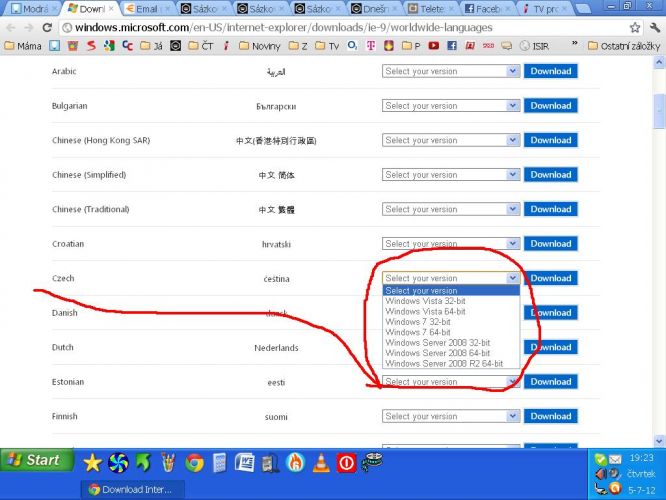The image size is (666, 500).
Task: Click the green arrow quick launch icon
Action: (143, 463)
